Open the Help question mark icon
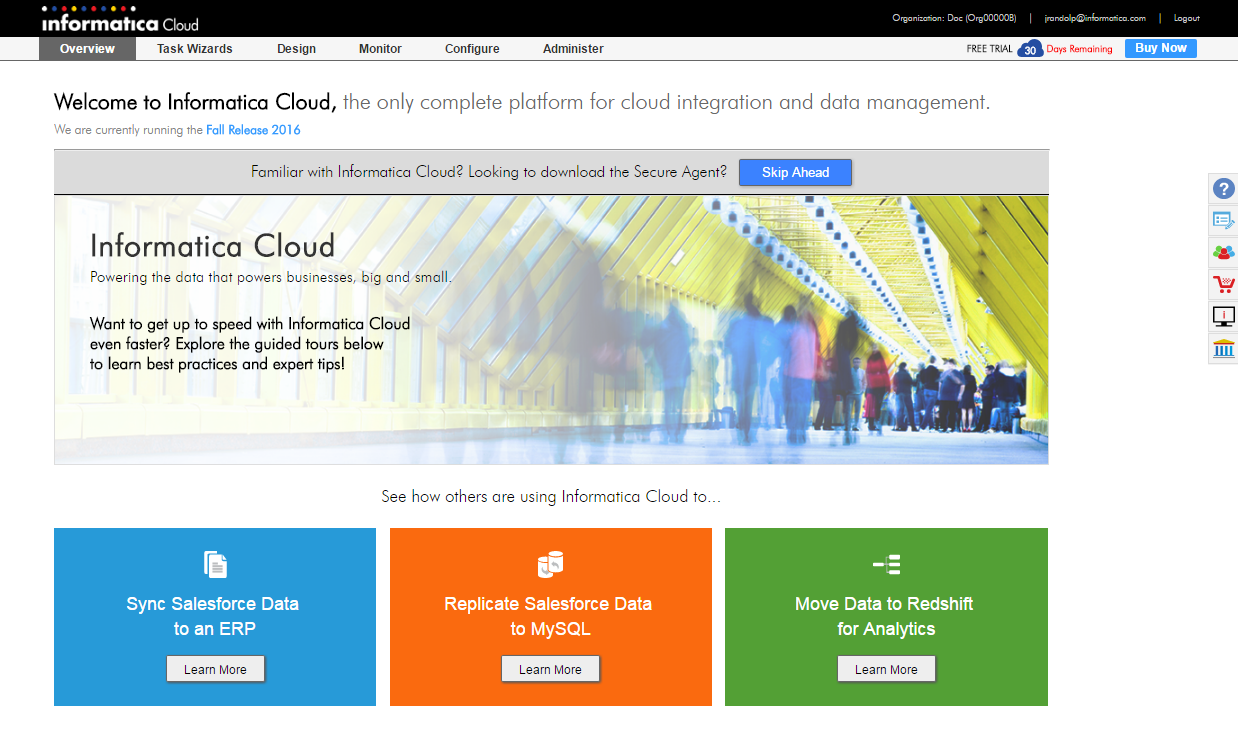The image size is (1238, 743). [1223, 188]
